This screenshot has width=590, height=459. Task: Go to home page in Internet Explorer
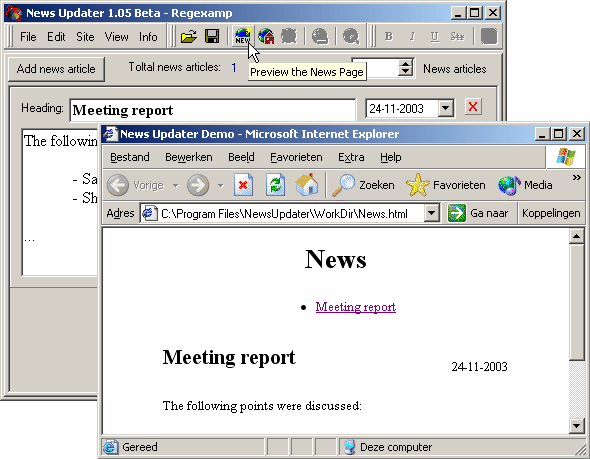click(307, 185)
